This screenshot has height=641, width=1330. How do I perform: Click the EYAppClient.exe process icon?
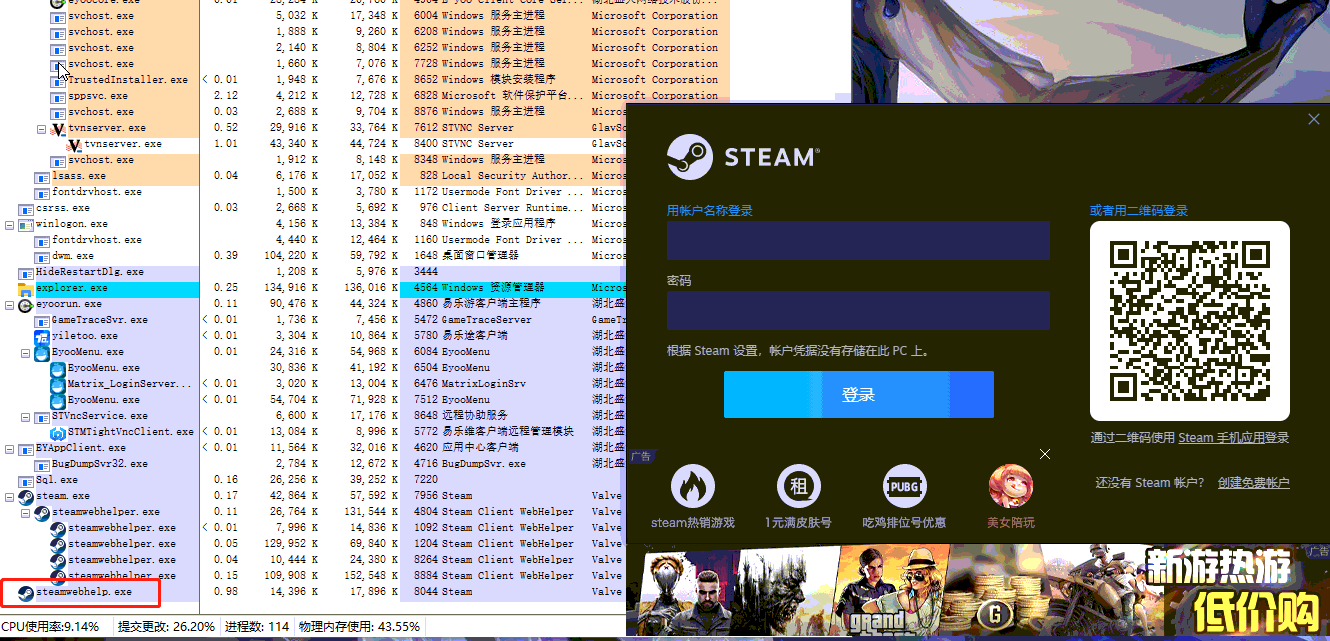tap(26, 448)
